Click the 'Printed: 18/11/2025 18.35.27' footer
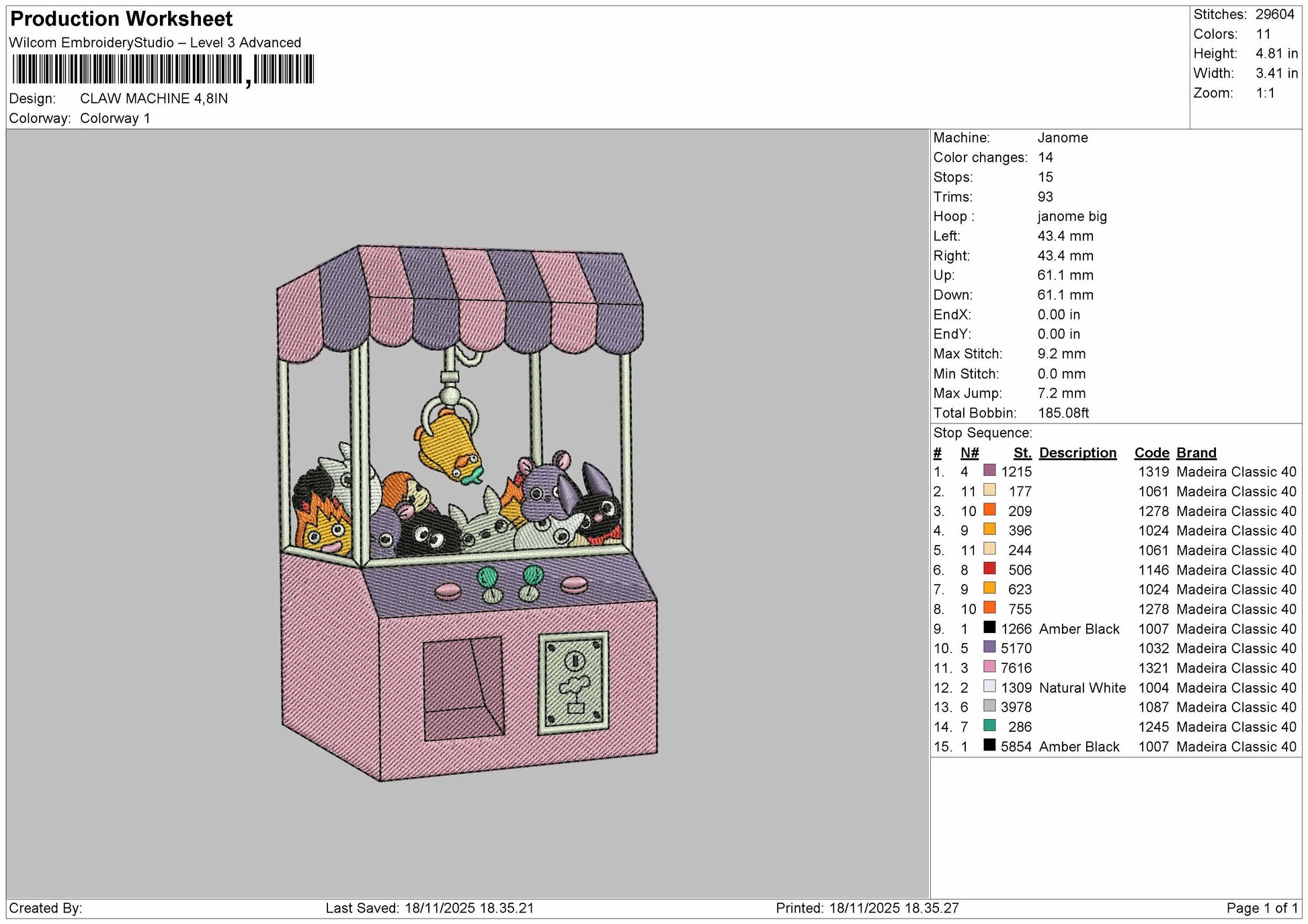The height and width of the screenshot is (924, 1308). [x=867, y=909]
